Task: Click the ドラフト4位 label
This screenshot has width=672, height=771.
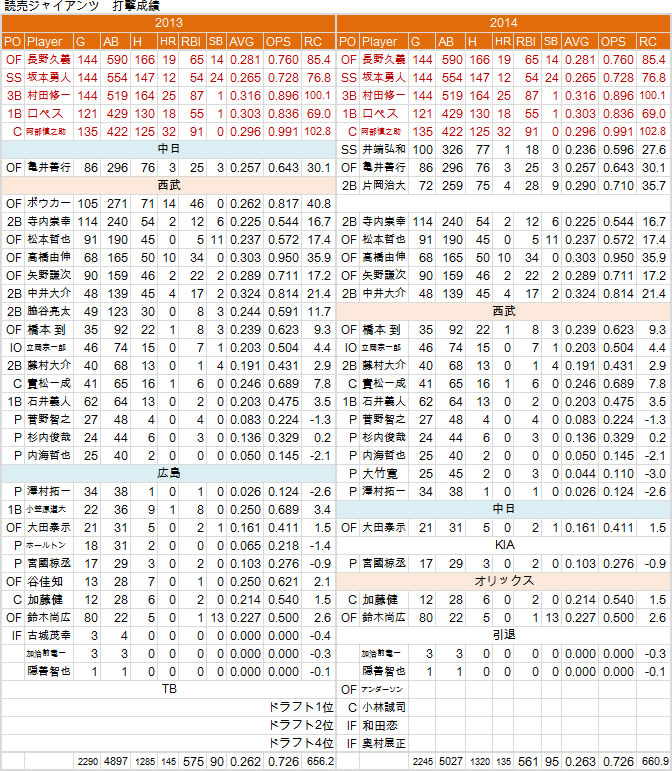Action: [x=301, y=743]
